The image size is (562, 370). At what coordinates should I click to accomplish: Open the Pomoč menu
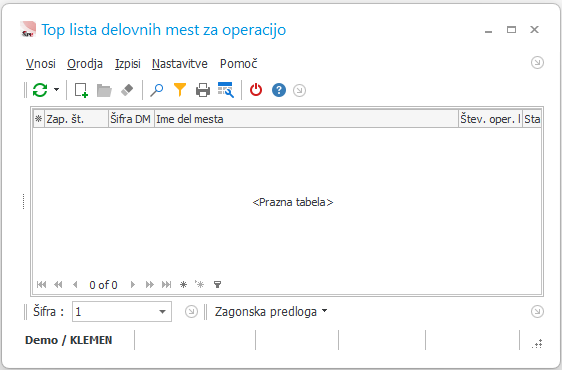coord(239,64)
